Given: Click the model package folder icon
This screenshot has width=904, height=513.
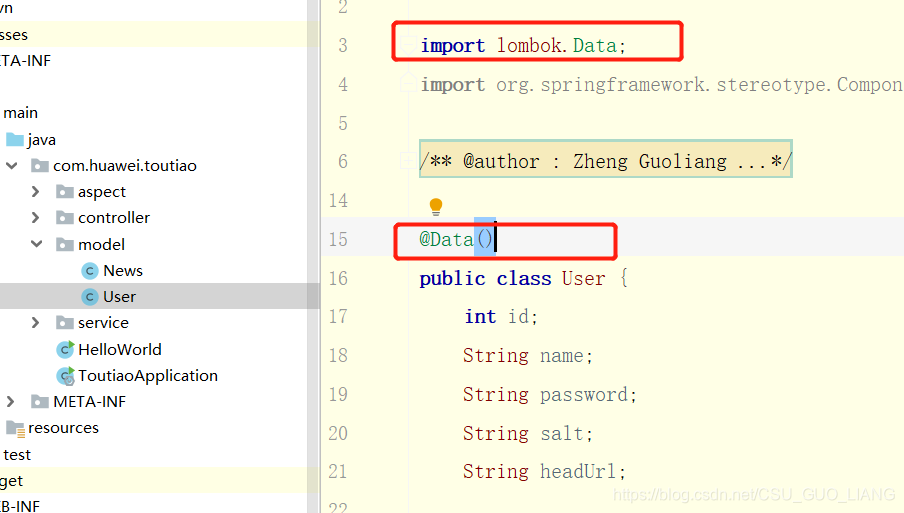Looking at the screenshot, I should coord(65,244).
